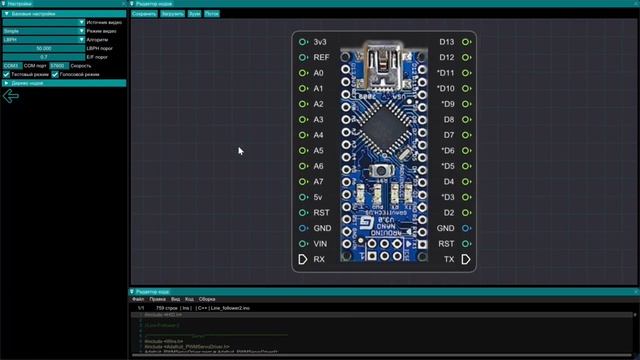Collapse the Настройки panel header arrow
Screen dimensions: 640x360
[4, 4]
